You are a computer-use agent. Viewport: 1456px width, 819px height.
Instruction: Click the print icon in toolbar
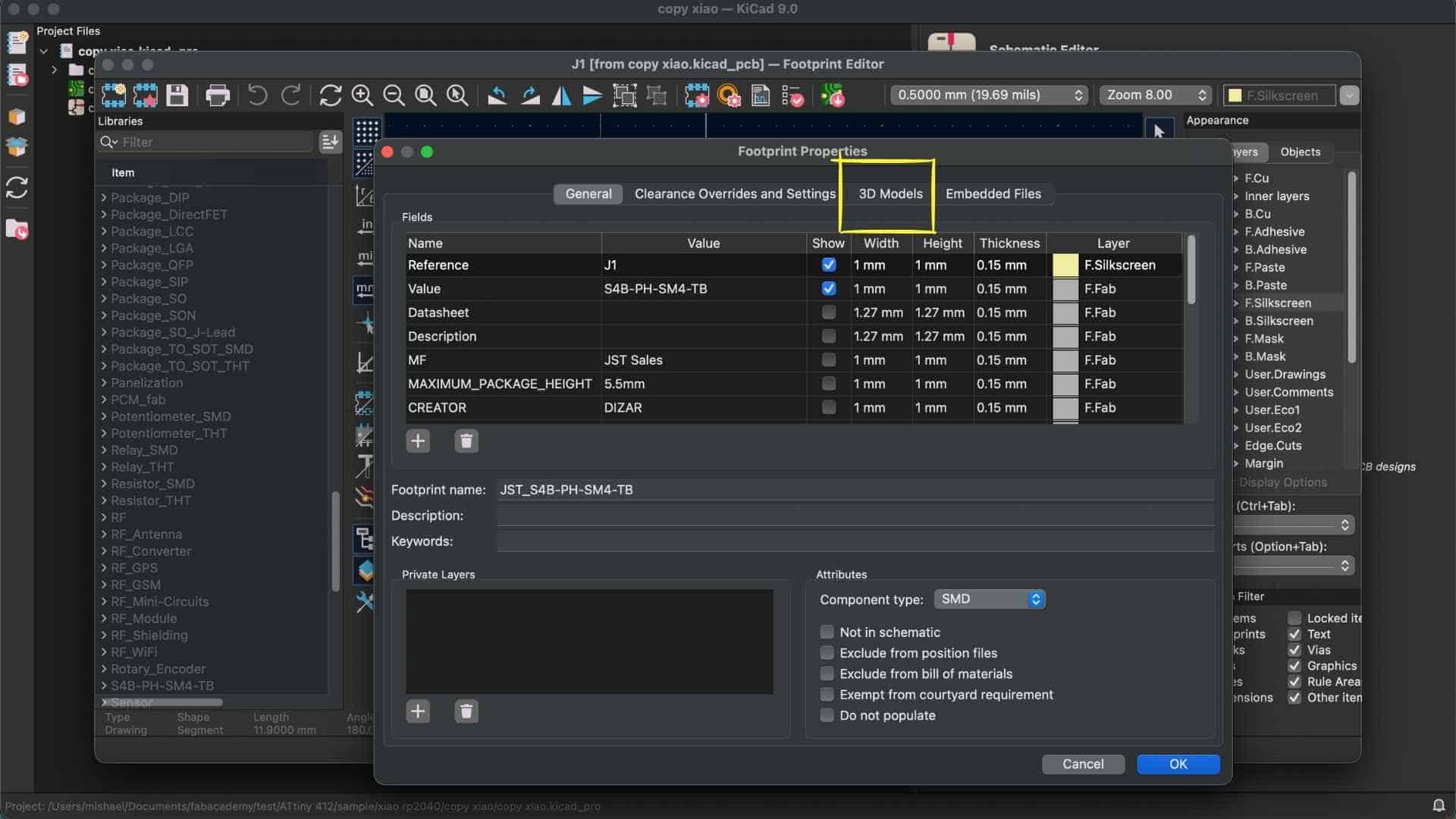point(218,96)
